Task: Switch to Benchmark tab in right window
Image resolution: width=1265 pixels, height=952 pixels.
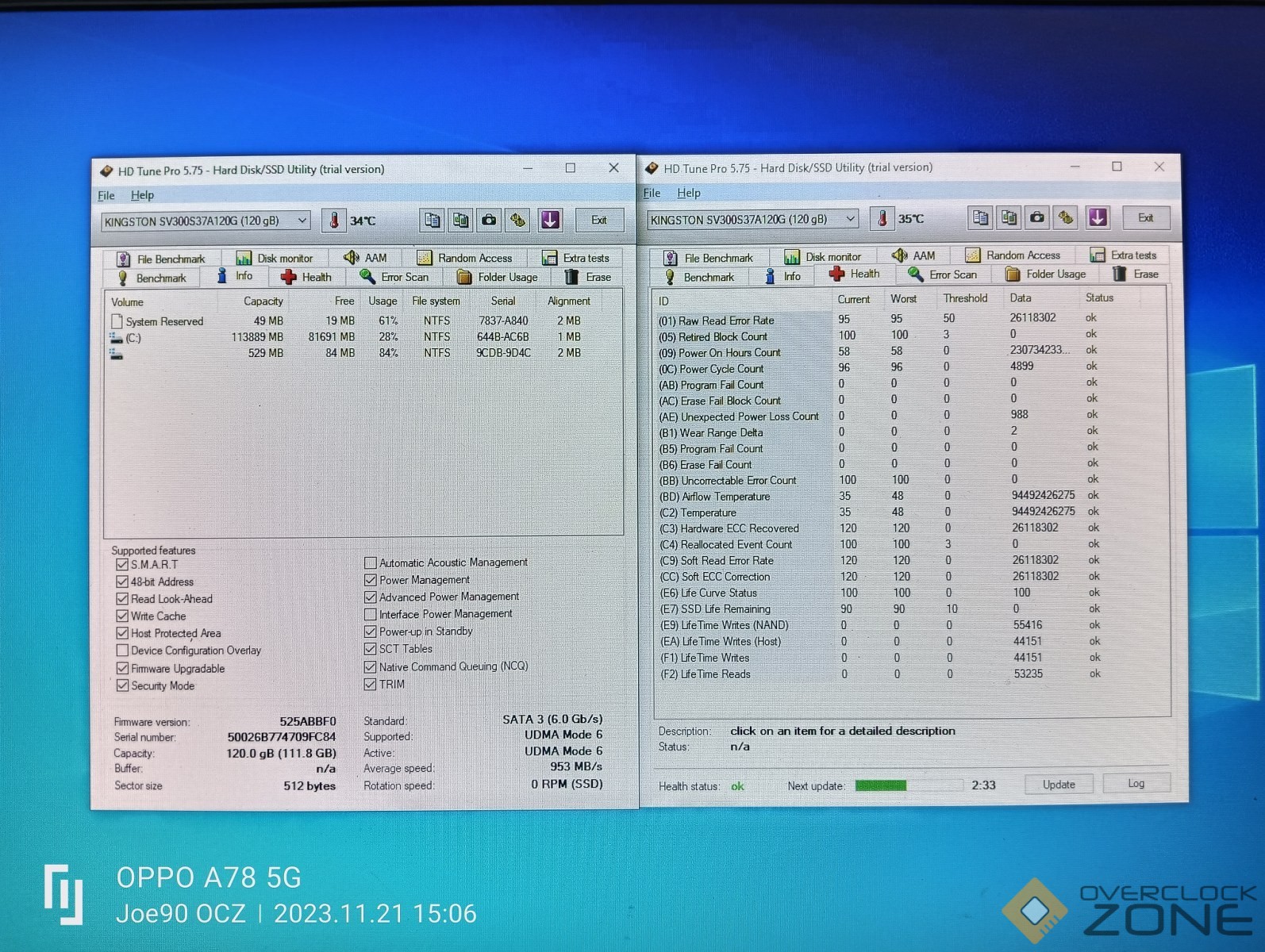Action: click(700, 277)
